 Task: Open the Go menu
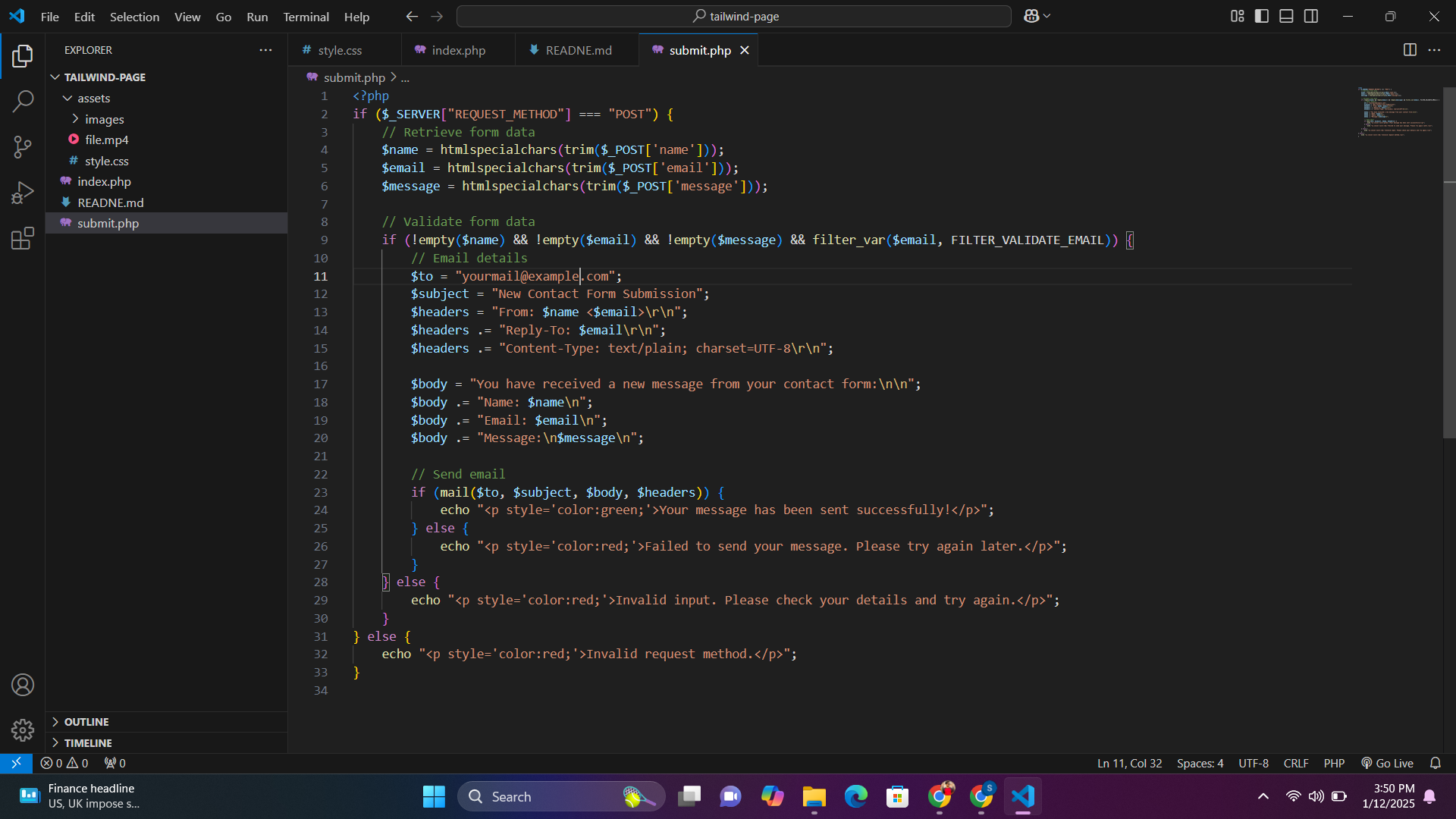(223, 16)
